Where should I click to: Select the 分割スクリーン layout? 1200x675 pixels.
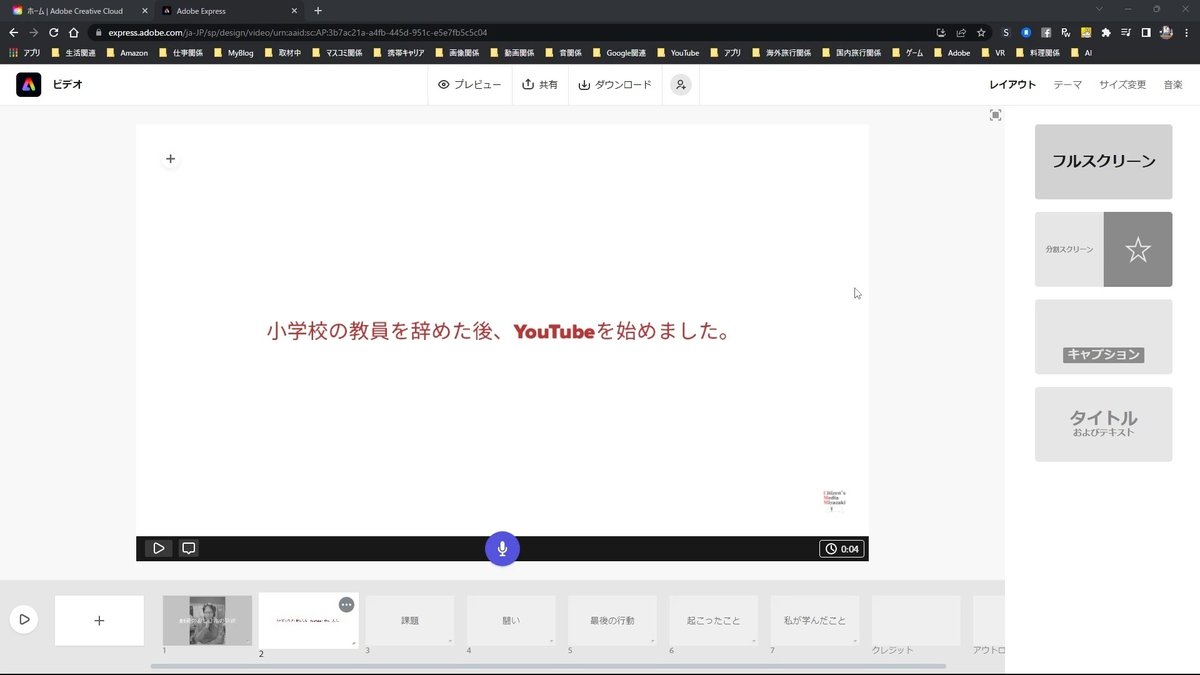[x=1103, y=249]
